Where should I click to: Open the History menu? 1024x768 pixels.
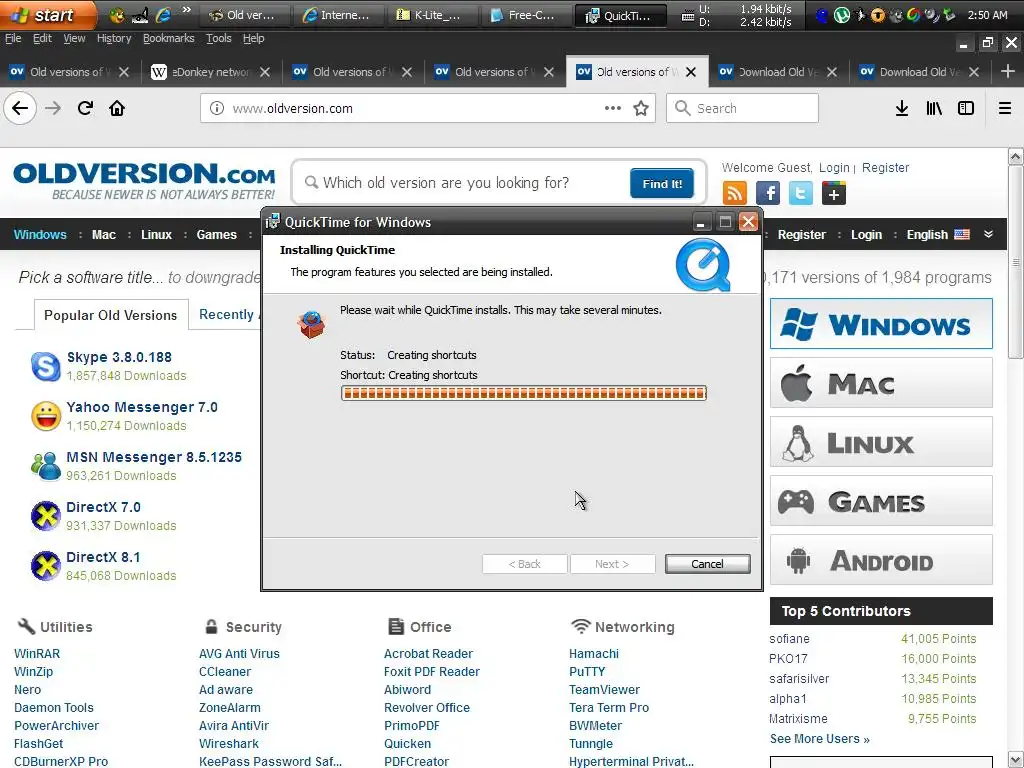tap(114, 39)
